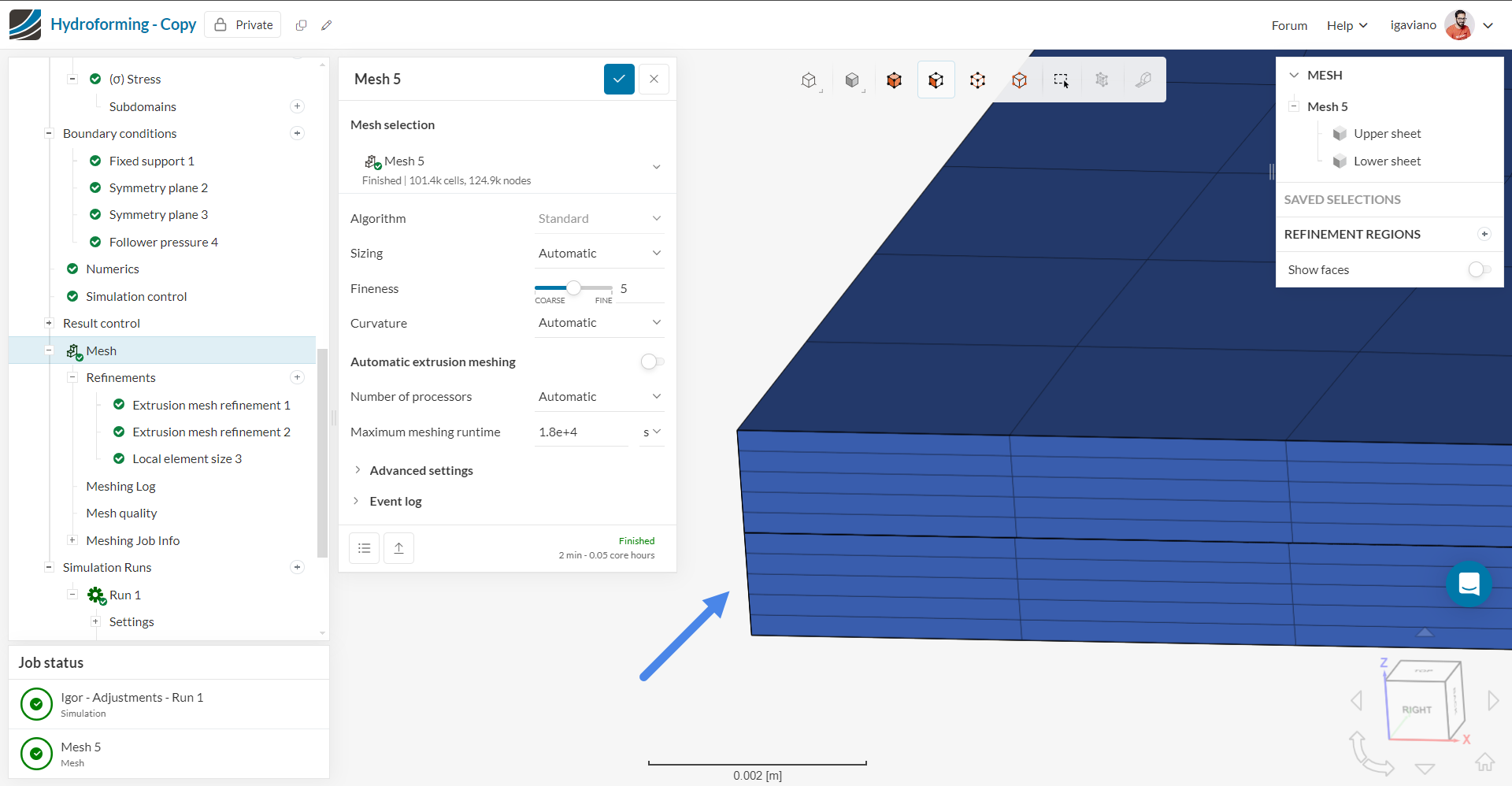The width and height of the screenshot is (1512, 786).
Task: Click the Maximum meshing runtime field
Action: click(x=581, y=432)
